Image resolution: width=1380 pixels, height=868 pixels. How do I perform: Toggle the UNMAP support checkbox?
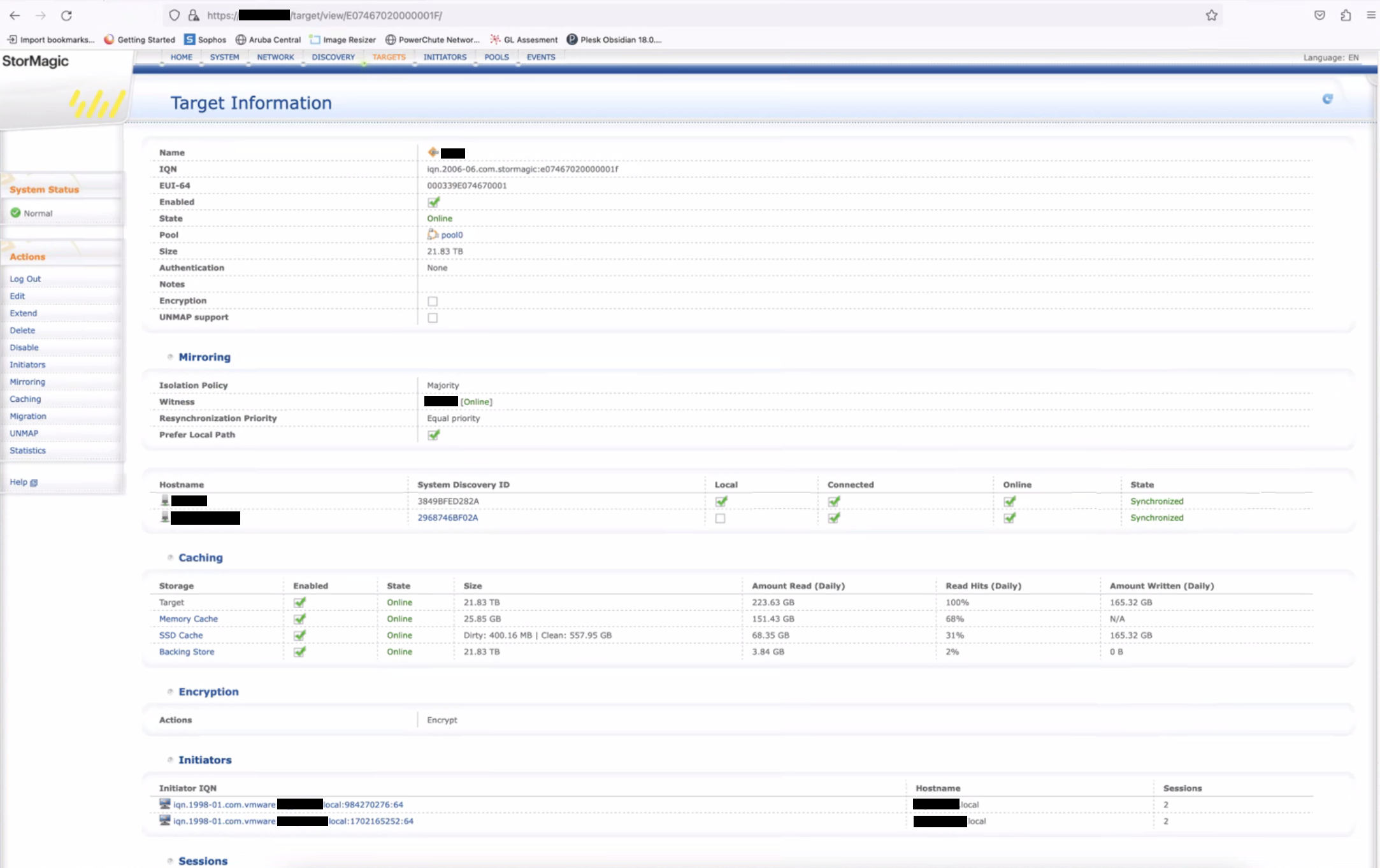[433, 318]
